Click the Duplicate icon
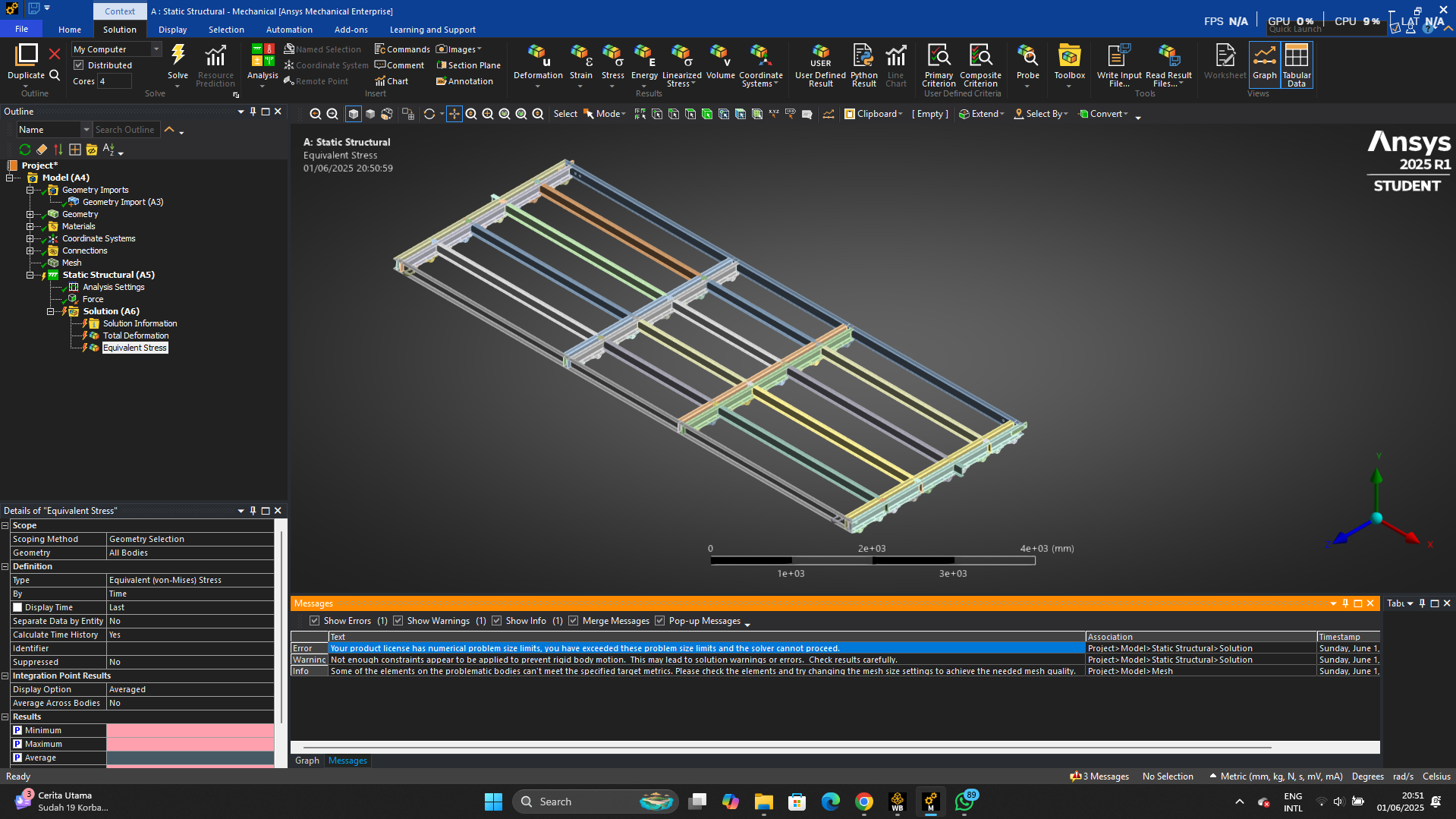The image size is (1456, 819). point(26,55)
